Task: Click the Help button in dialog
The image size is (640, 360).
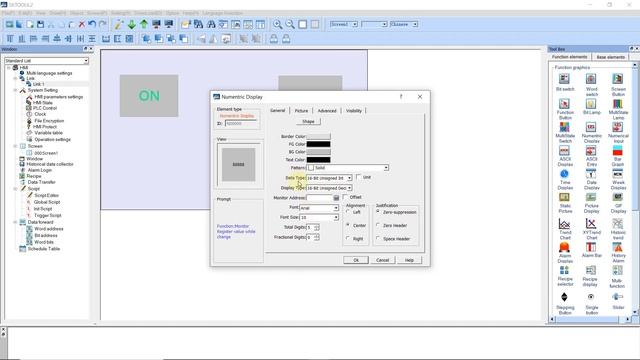Action: pyautogui.click(x=409, y=260)
